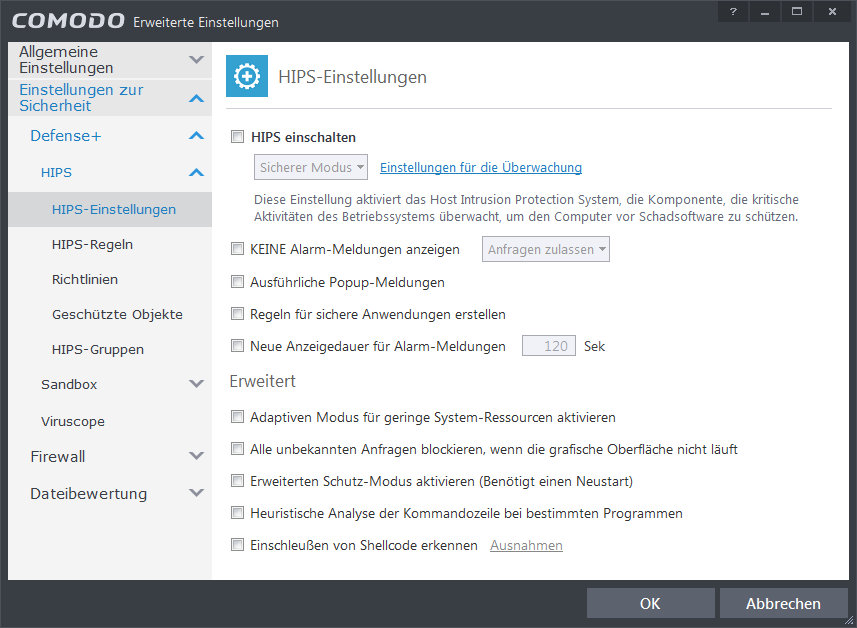Open the Anfragen zulassen dropdown
The image size is (857, 628).
[x=546, y=250]
